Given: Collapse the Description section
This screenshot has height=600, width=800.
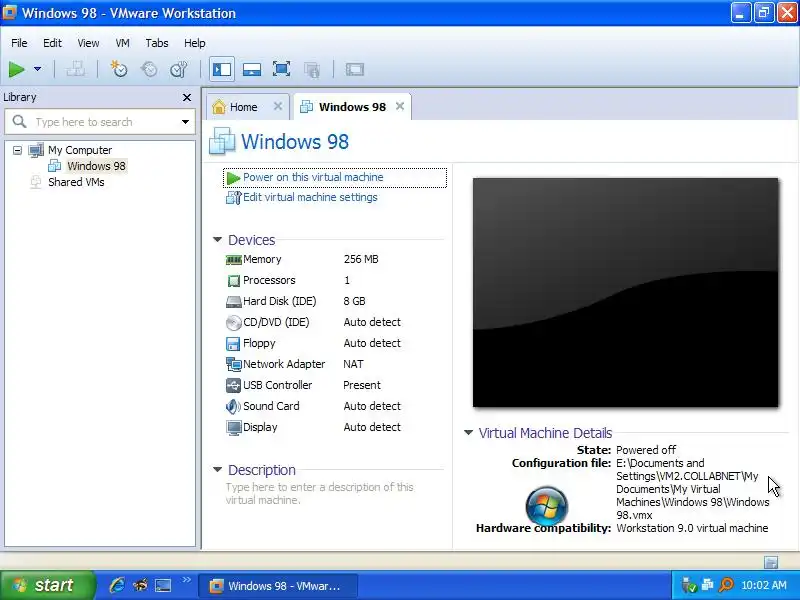Looking at the screenshot, I should [x=217, y=469].
